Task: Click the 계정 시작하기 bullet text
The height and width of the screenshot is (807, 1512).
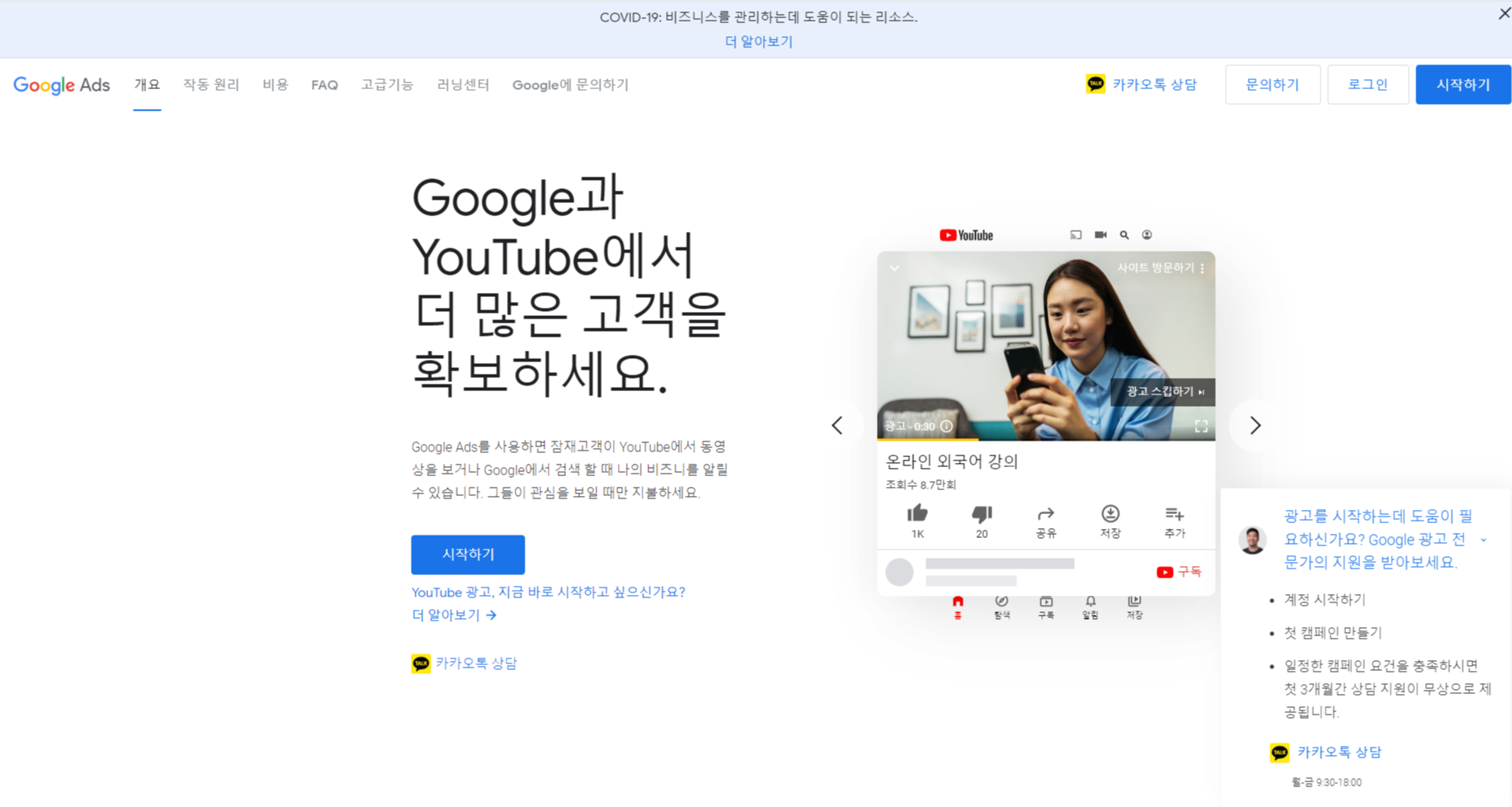Action: [1325, 600]
